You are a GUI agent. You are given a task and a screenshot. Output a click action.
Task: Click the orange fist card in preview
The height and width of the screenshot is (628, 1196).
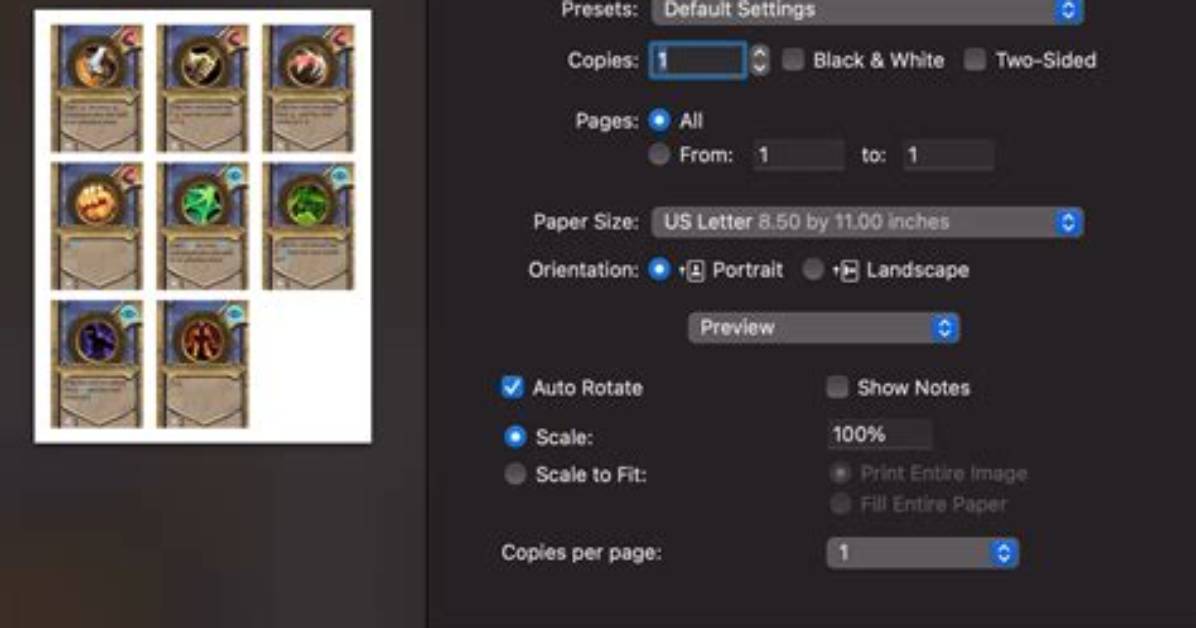coord(97,226)
